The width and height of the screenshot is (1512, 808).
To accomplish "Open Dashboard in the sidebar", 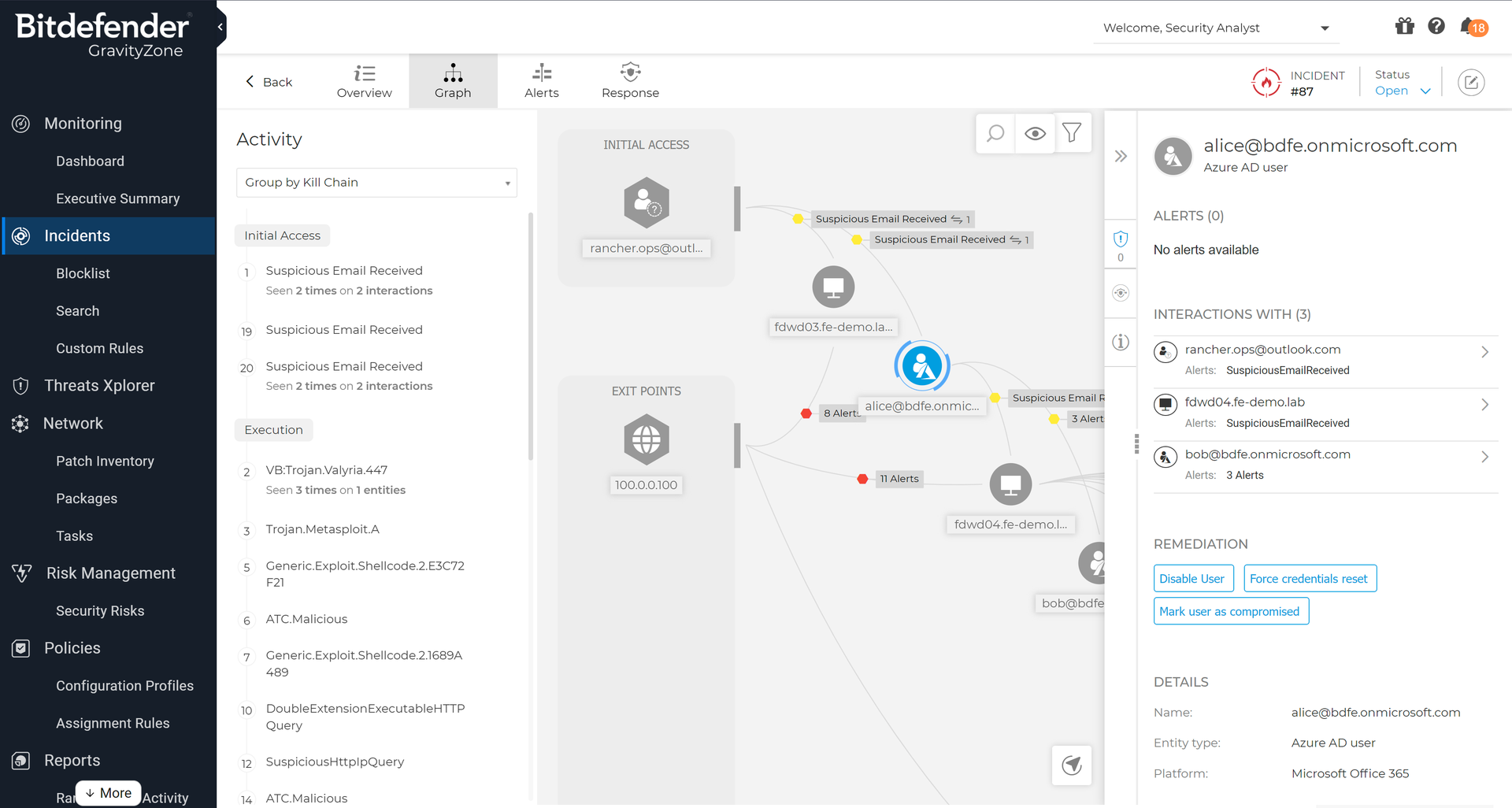I will pyautogui.click(x=90, y=161).
